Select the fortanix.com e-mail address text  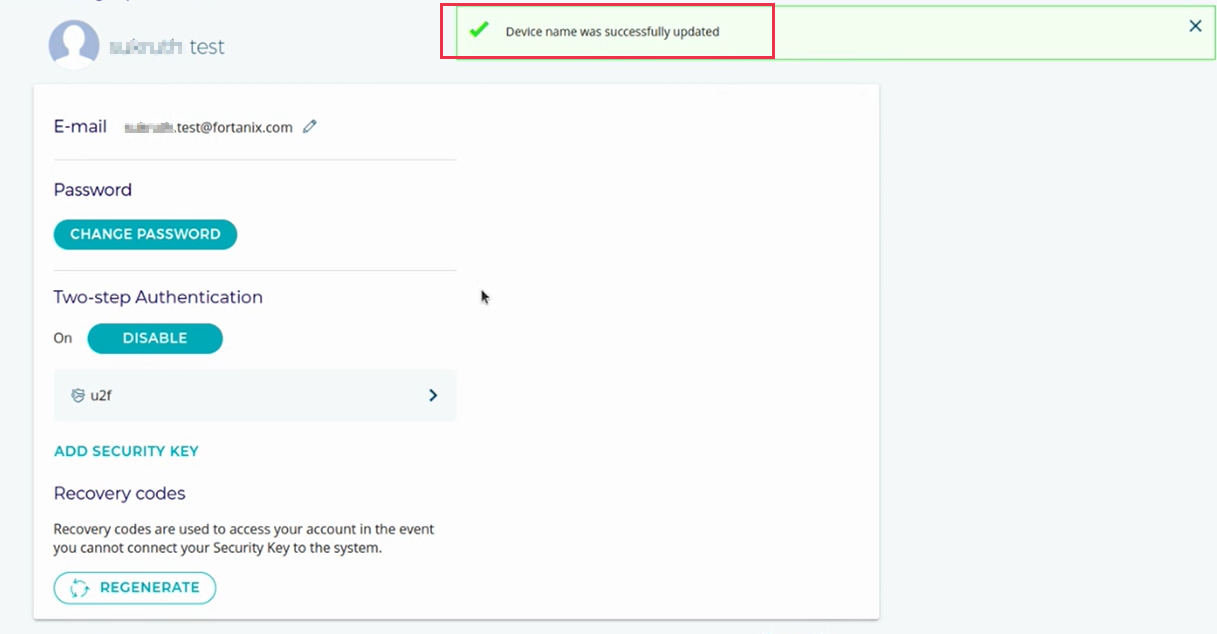(x=208, y=127)
